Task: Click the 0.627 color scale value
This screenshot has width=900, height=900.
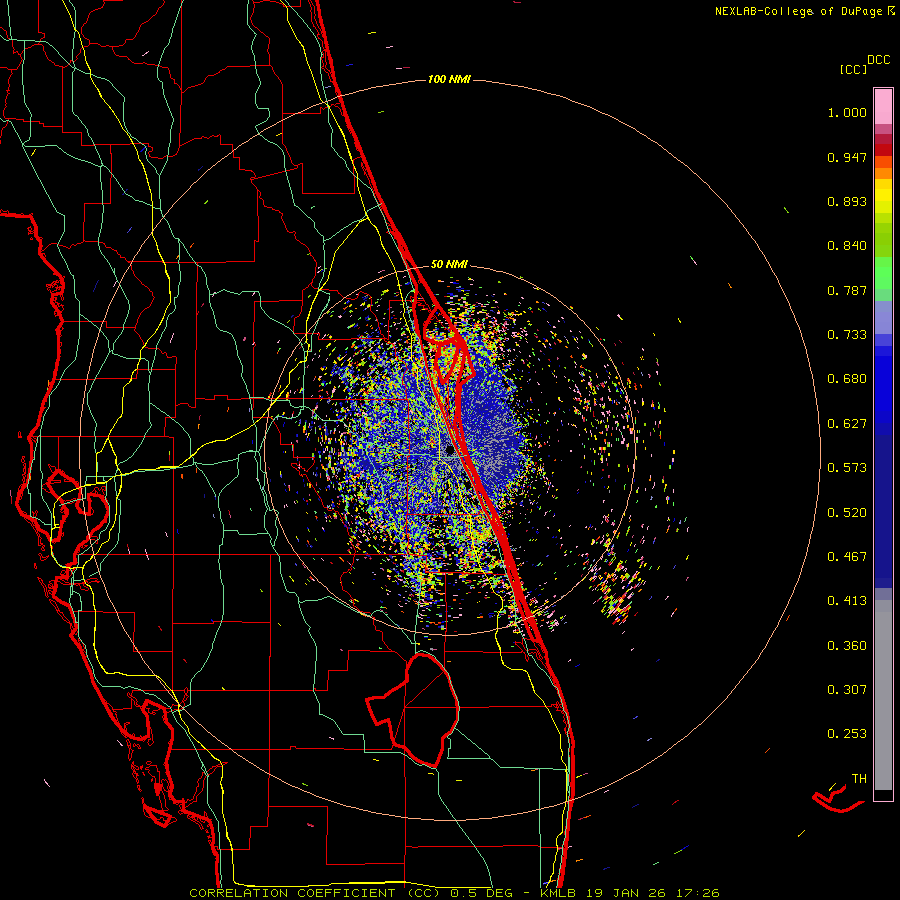Action: tap(847, 424)
